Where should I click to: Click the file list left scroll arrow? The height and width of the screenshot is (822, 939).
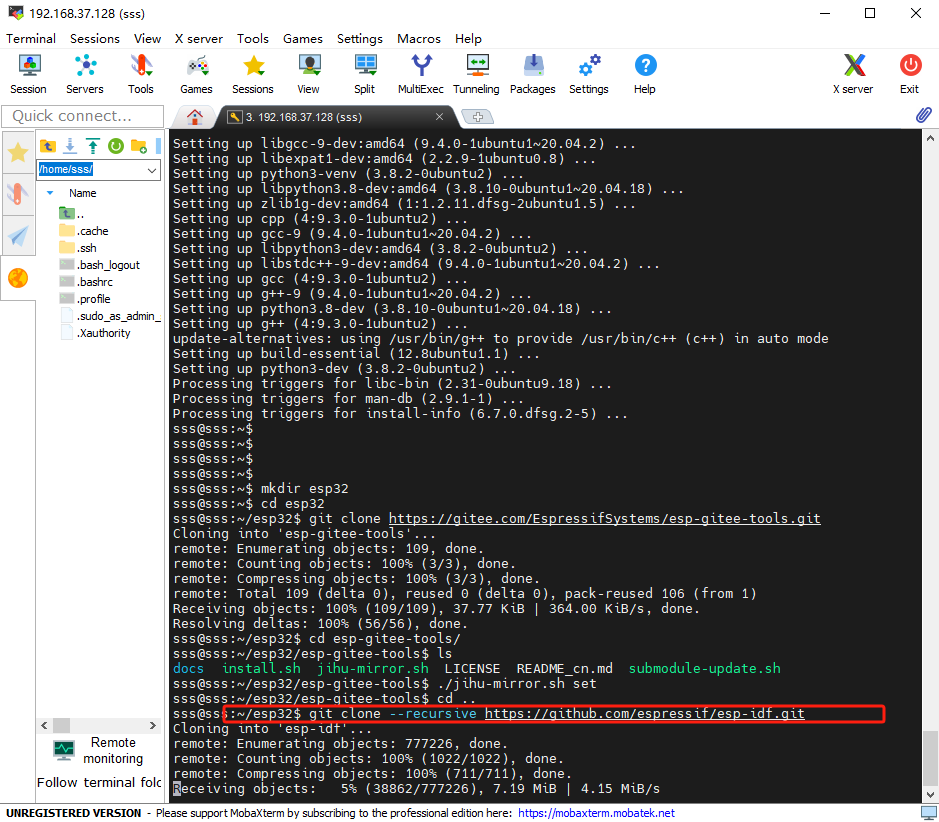pos(44,726)
